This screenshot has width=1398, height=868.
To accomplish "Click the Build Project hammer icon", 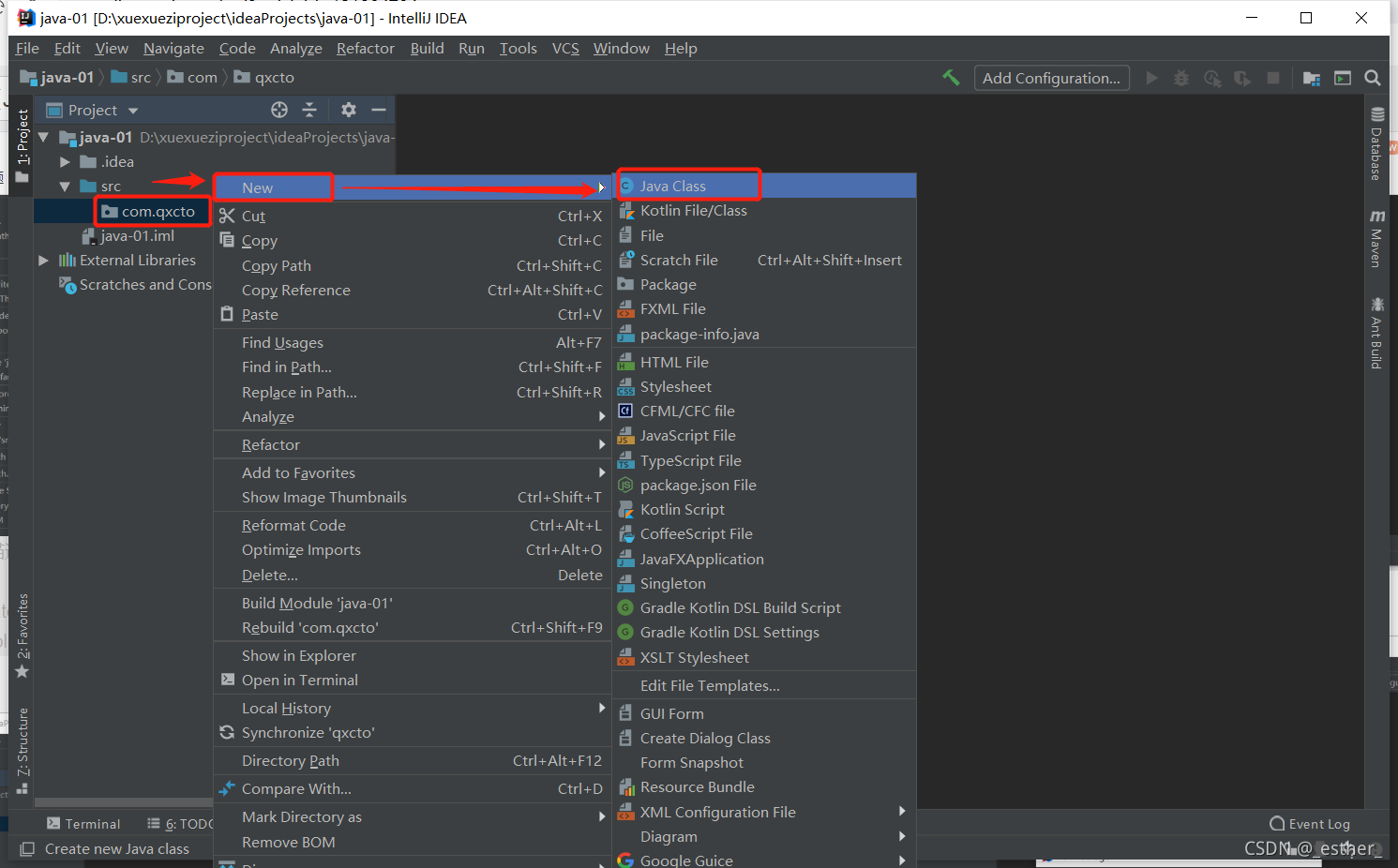I will (x=951, y=78).
